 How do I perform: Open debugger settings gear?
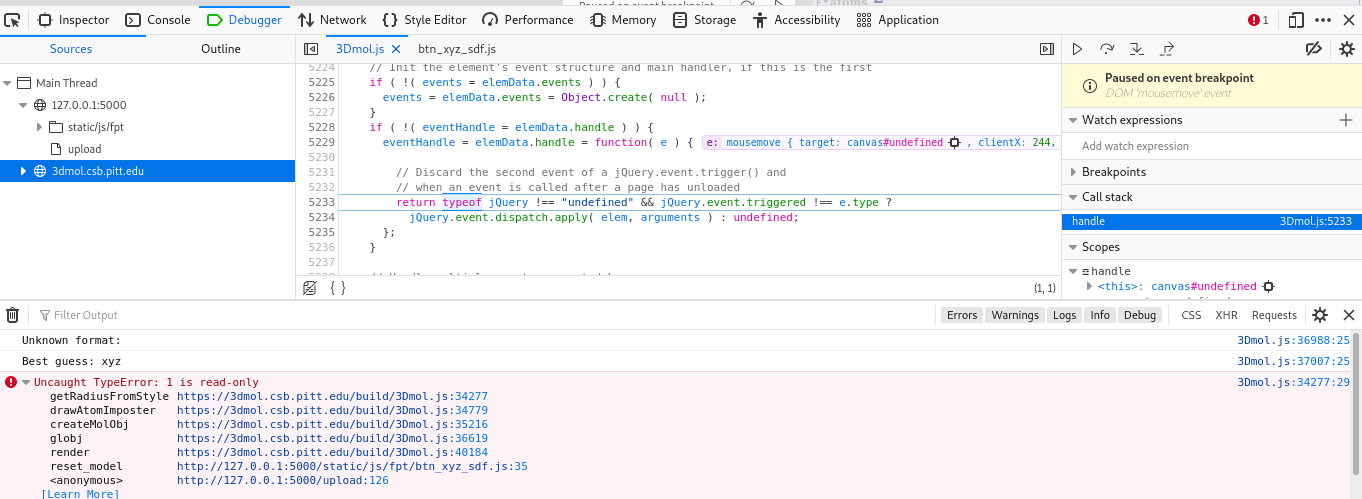(x=1346, y=49)
